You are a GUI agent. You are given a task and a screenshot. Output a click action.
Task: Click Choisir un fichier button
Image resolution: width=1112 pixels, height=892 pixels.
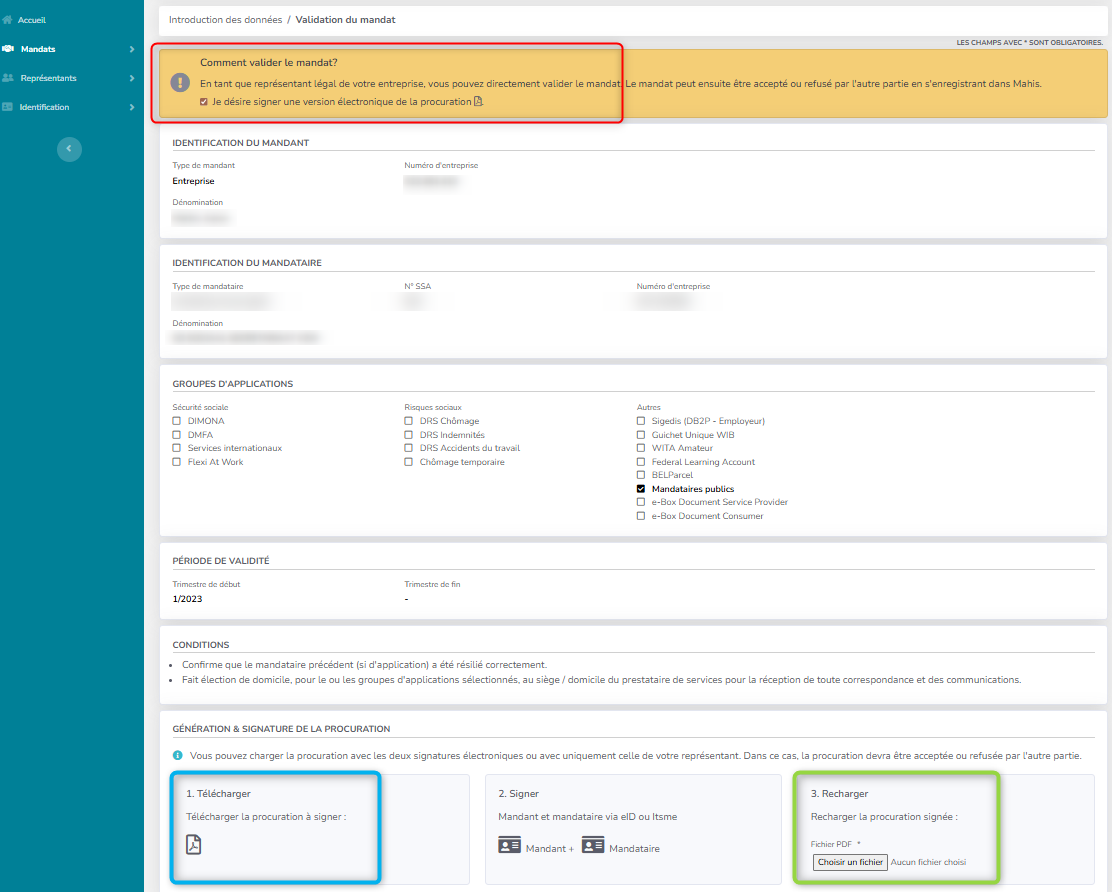(850, 862)
